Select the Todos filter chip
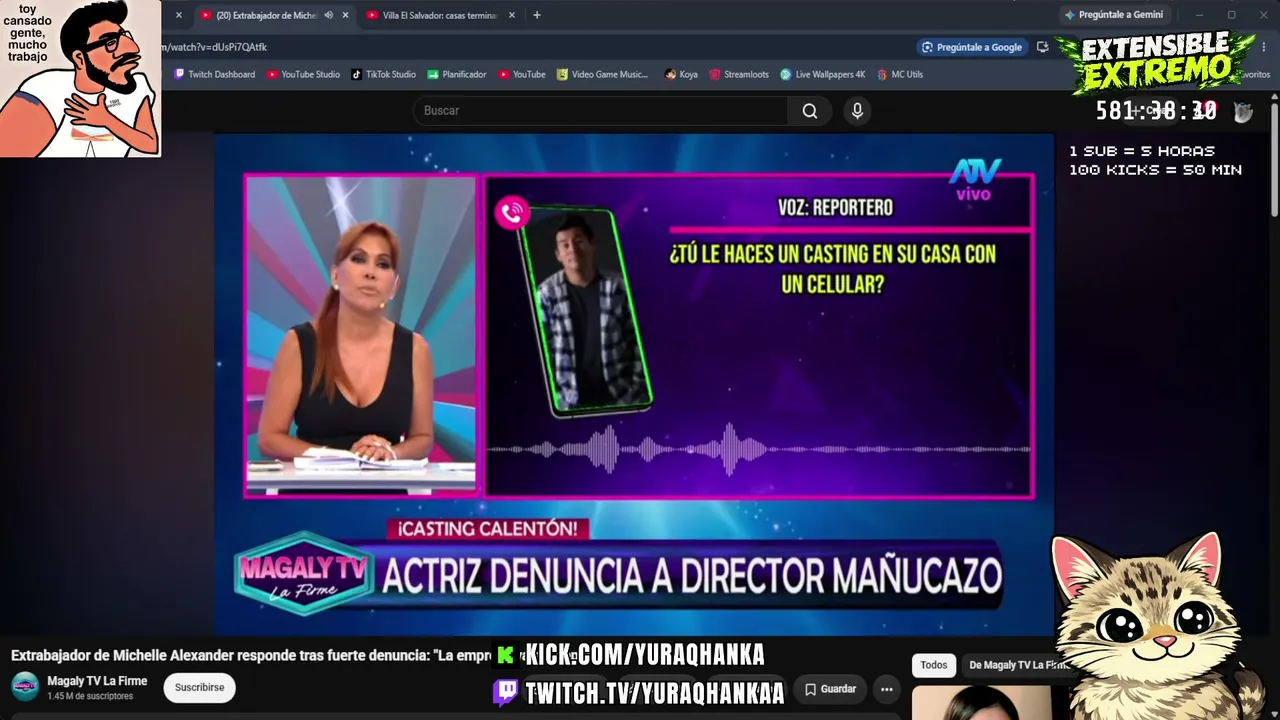This screenshot has width=1280, height=720. [x=934, y=665]
